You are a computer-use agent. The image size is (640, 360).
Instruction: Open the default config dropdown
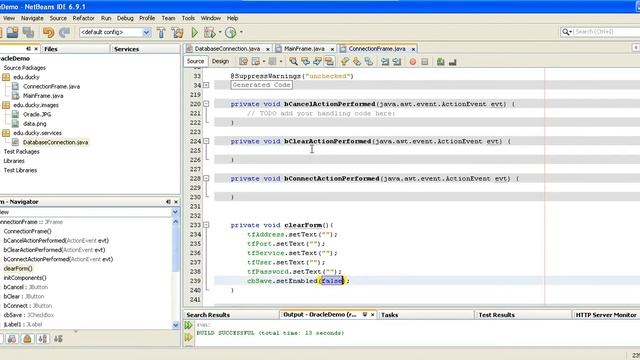point(146,32)
